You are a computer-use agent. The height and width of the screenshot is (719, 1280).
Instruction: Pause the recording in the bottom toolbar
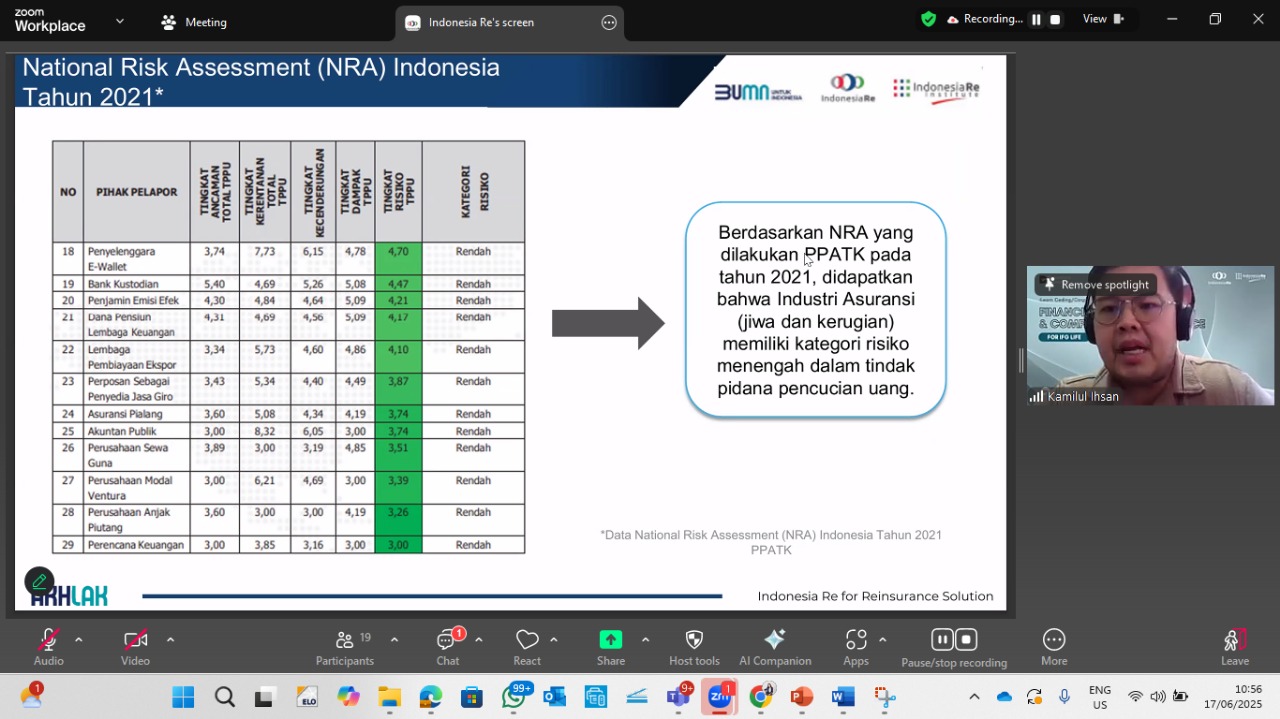(x=942, y=639)
